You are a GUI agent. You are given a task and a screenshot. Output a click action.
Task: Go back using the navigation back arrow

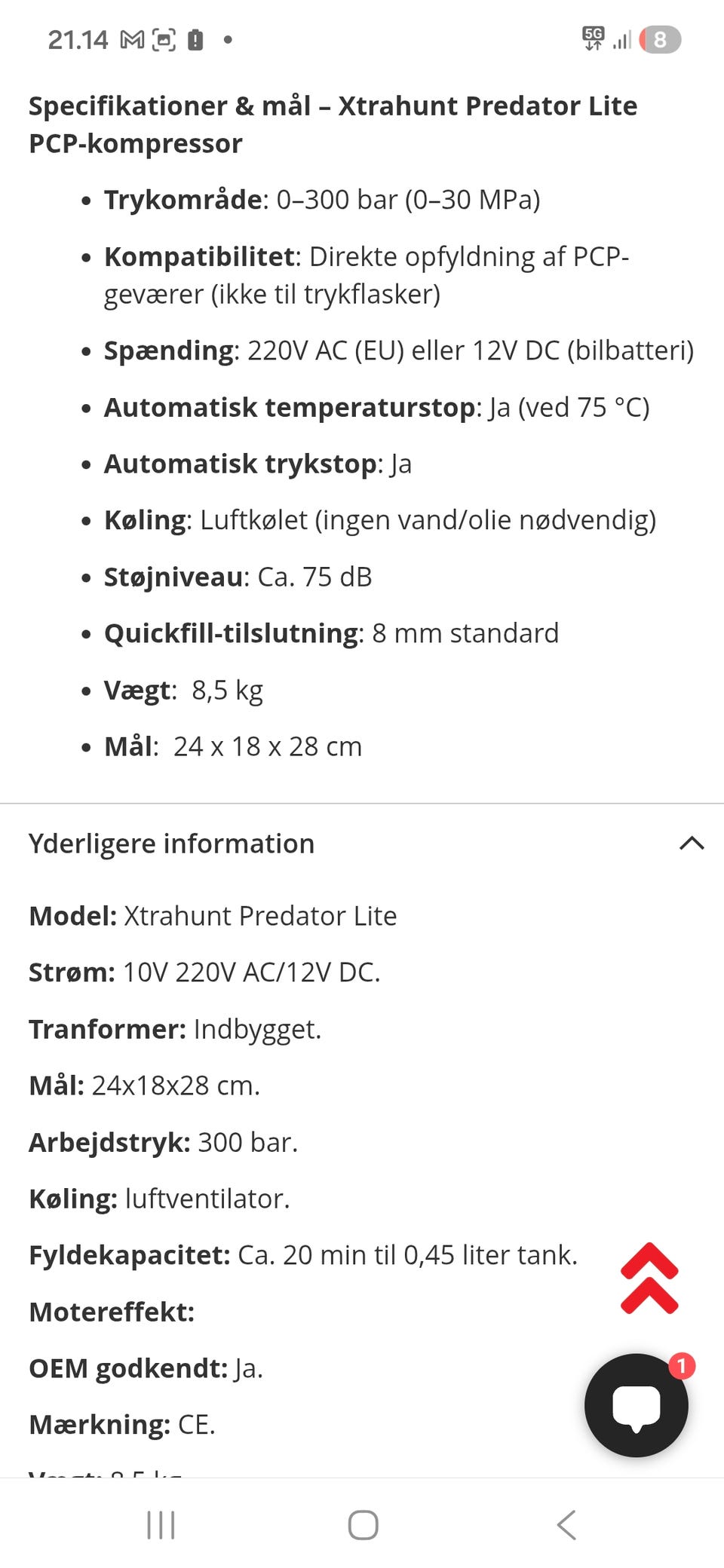point(566,1525)
